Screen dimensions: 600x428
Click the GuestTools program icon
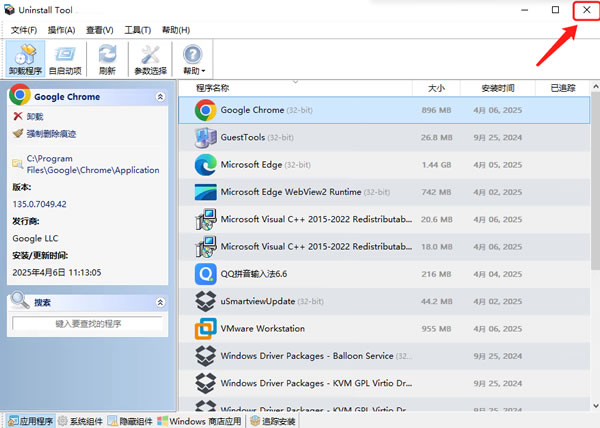tap(206, 137)
